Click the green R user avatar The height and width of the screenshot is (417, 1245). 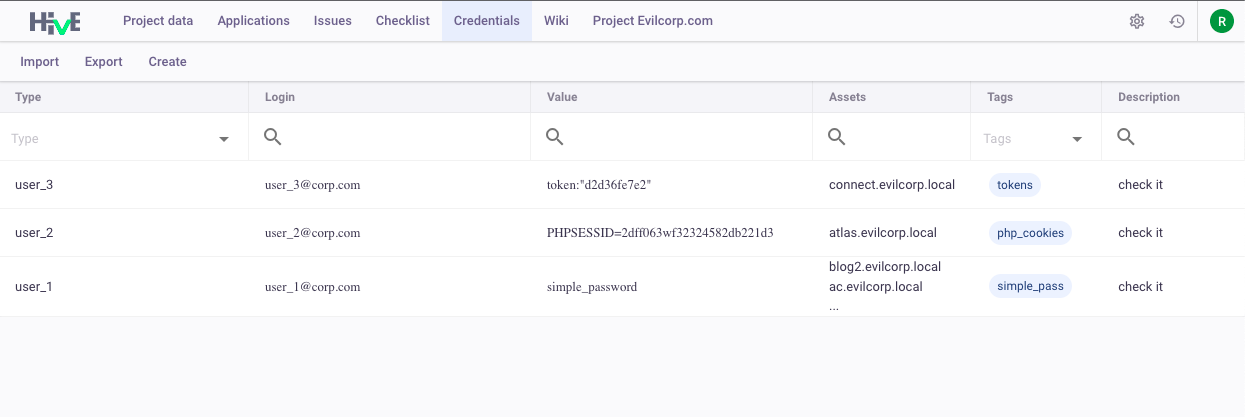(x=1221, y=21)
